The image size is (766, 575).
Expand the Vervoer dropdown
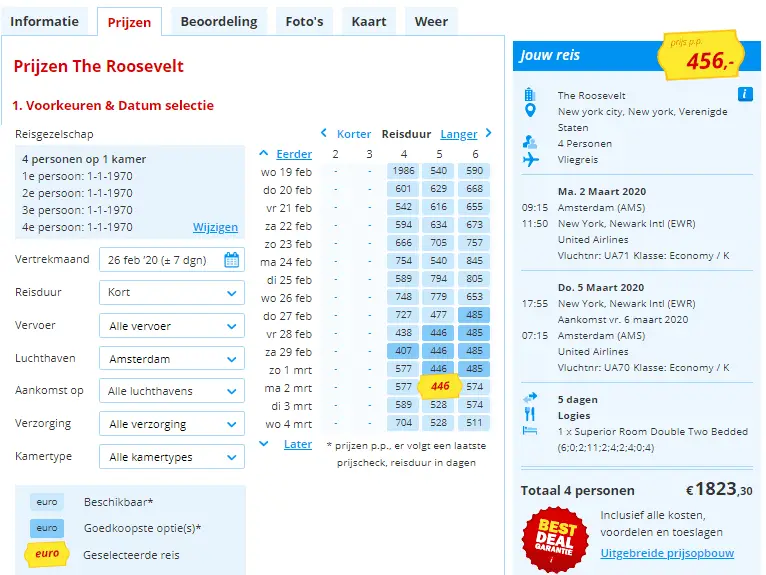172,326
